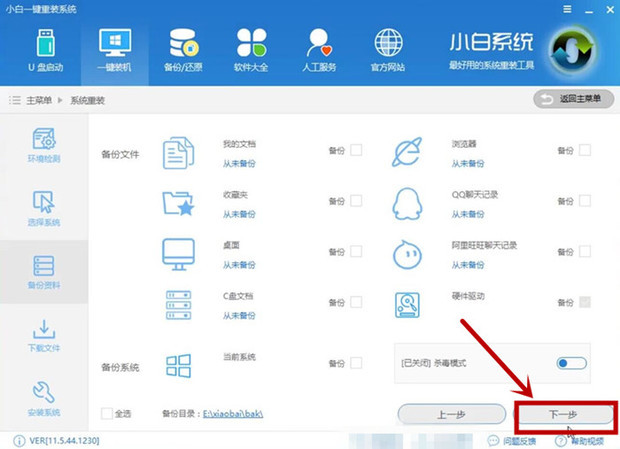Open the hamburger menu in title bar
The width and height of the screenshot is (620, 449).
pos(567,9)
